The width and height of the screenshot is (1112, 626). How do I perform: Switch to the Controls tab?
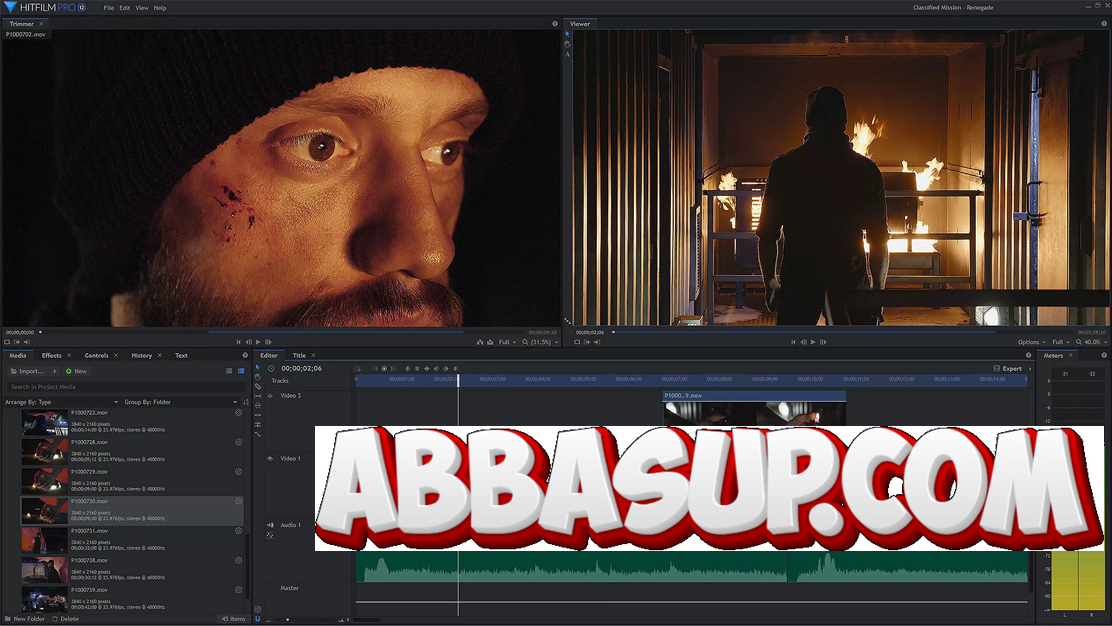(x=96, y=355)
